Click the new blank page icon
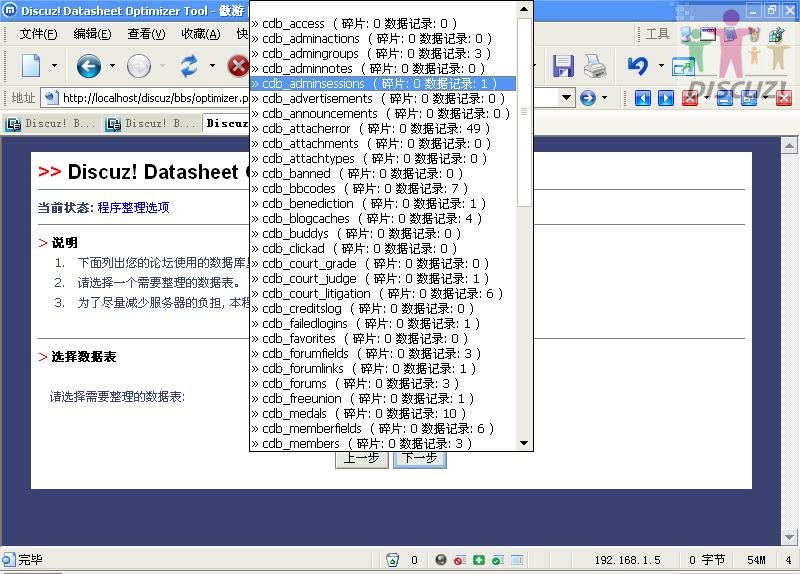This screenshot has height=574, width=800. point(31,66)
